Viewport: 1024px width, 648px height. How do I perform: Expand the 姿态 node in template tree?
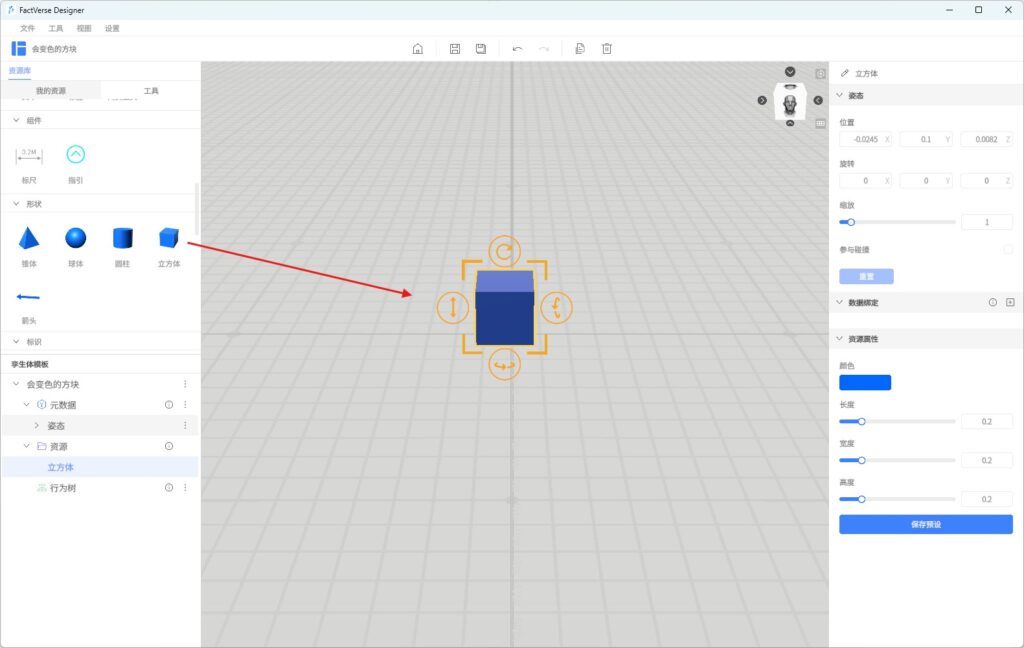[37, 426]
